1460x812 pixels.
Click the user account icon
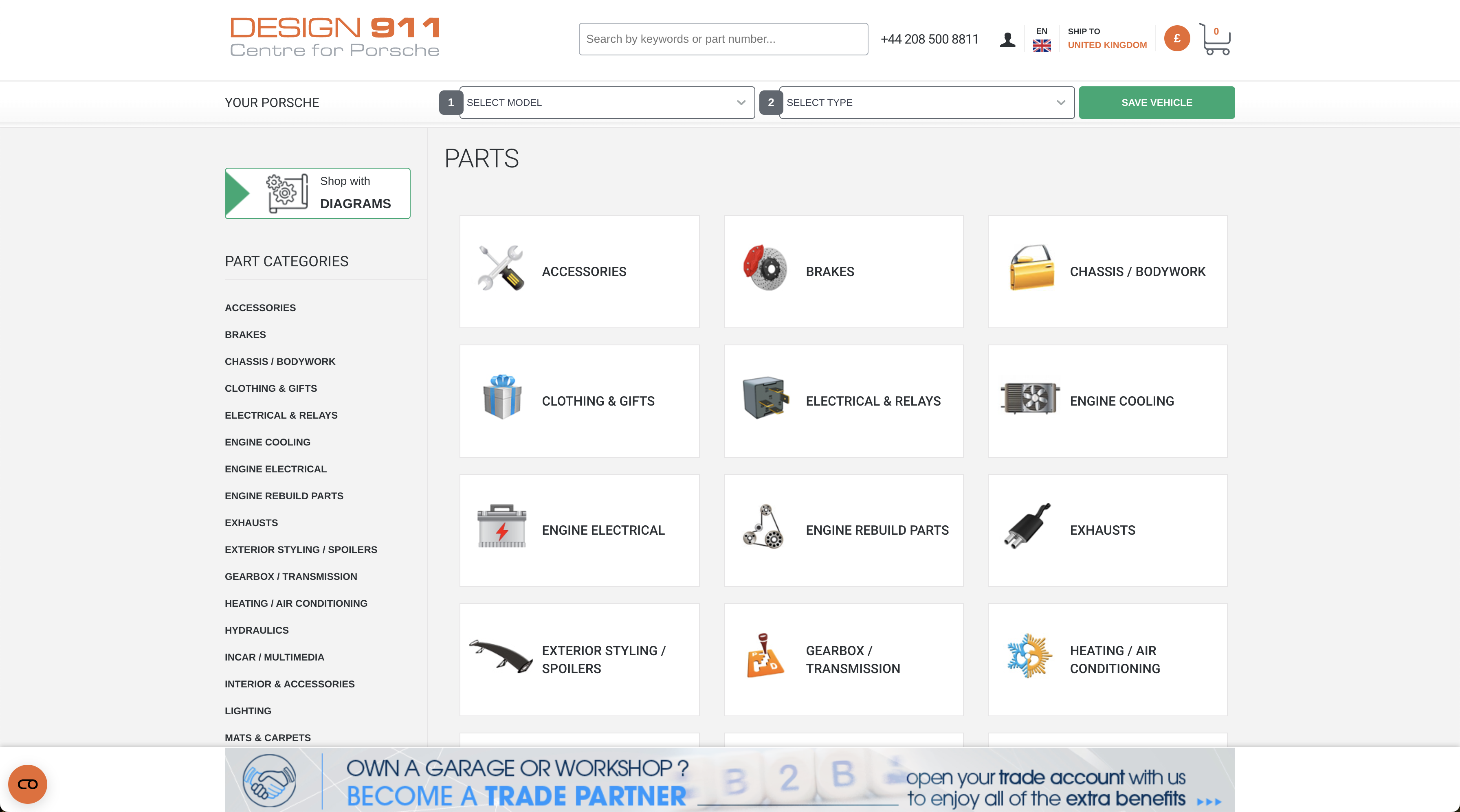(1007, 39)
